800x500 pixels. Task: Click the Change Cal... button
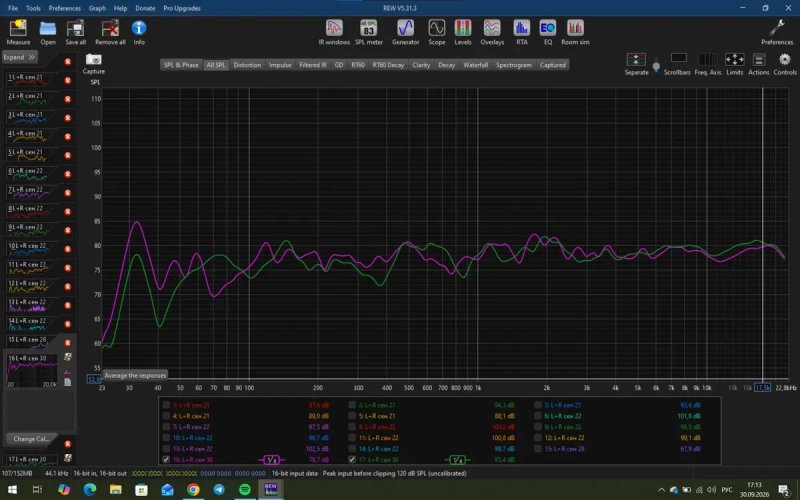pos(31,439)
